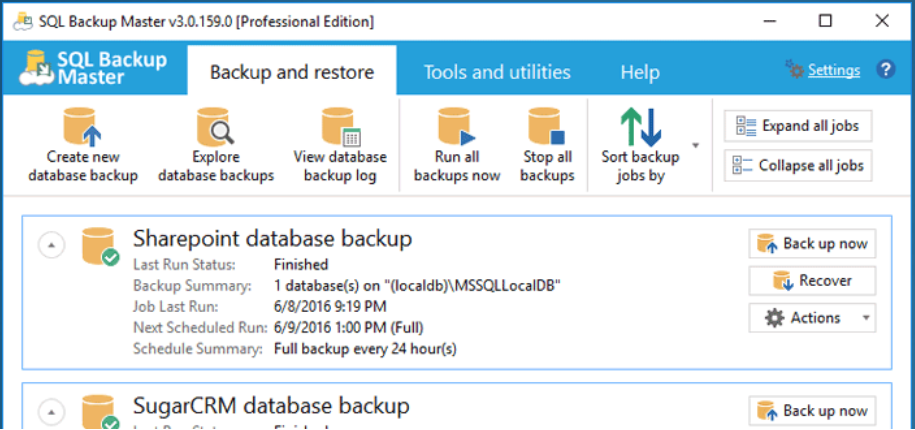Click Recover for Sharepoint job
The width and height of the screenshot is (915, 430).
812,281
